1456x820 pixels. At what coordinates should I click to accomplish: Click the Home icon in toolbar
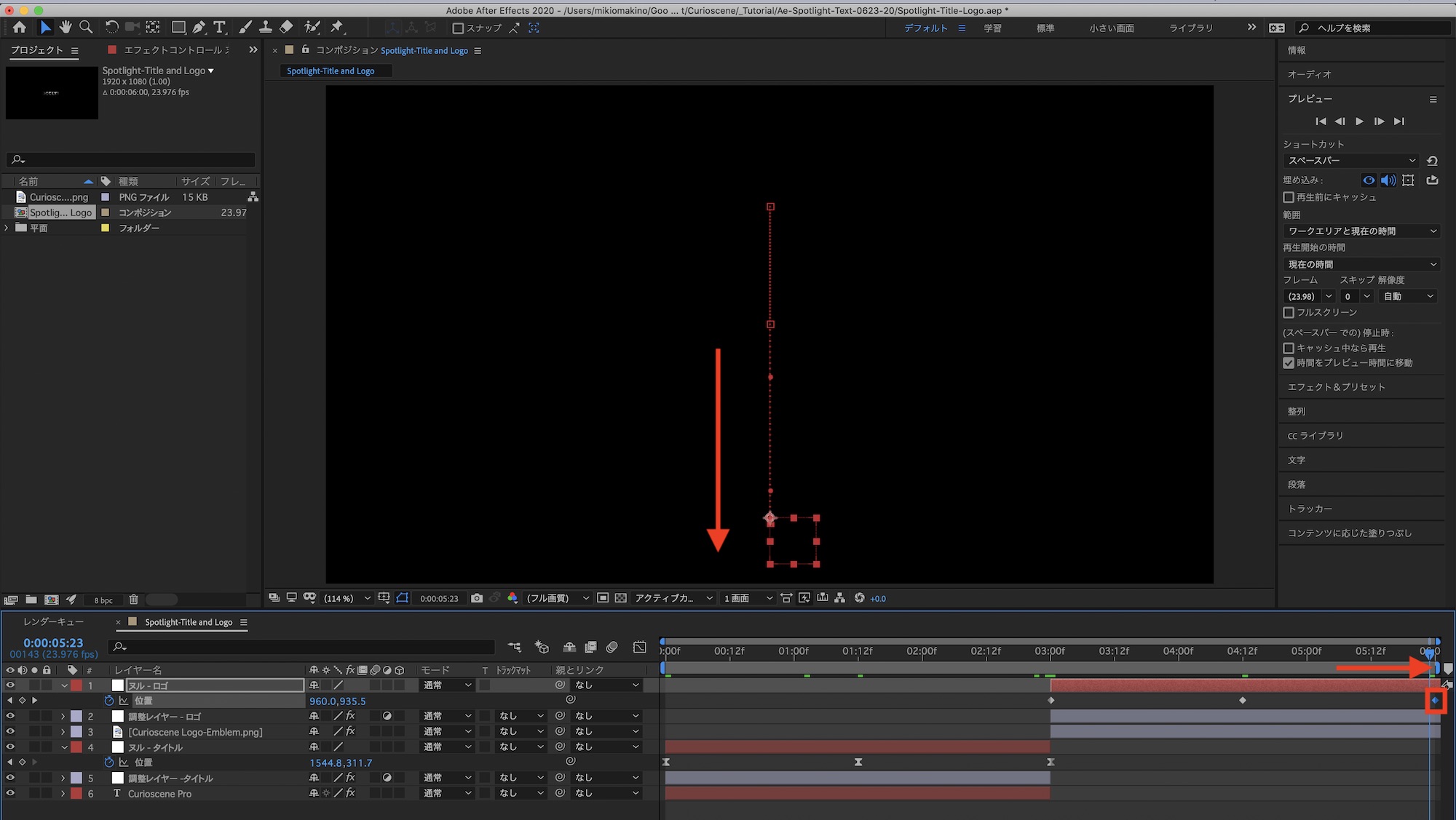(x=20, y=27)
